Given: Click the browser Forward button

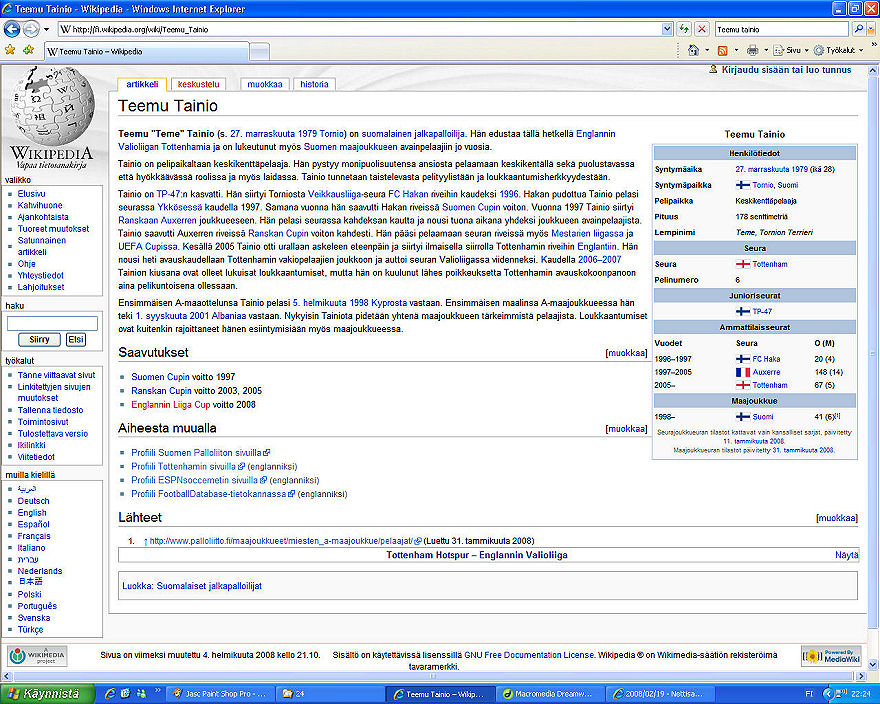Looking at the screenshot, I should [31, 29].
